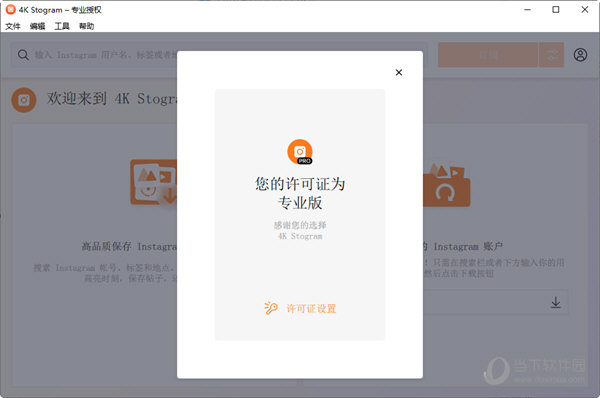600x398 pixels.
Task: Click the 高品质保存 Instagram caption
Action: coord(129,246)
